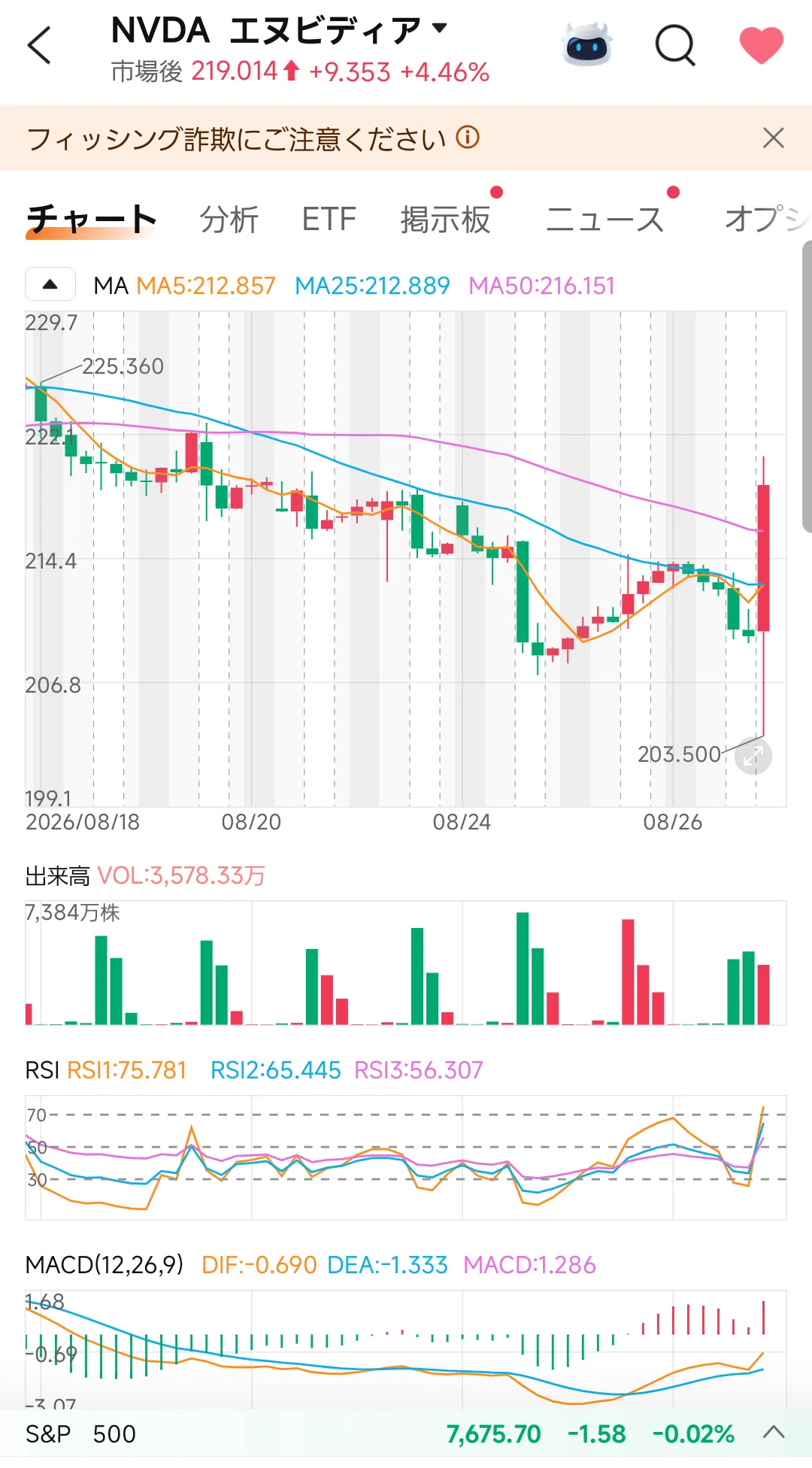
Task: Tap the back arrow icon
Action: pos(40,45)
